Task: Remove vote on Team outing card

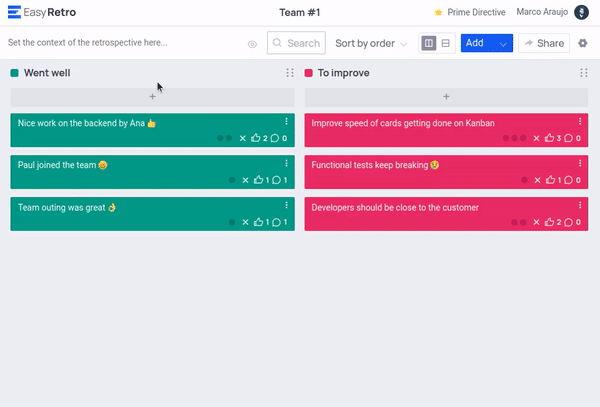Action: 245,223
